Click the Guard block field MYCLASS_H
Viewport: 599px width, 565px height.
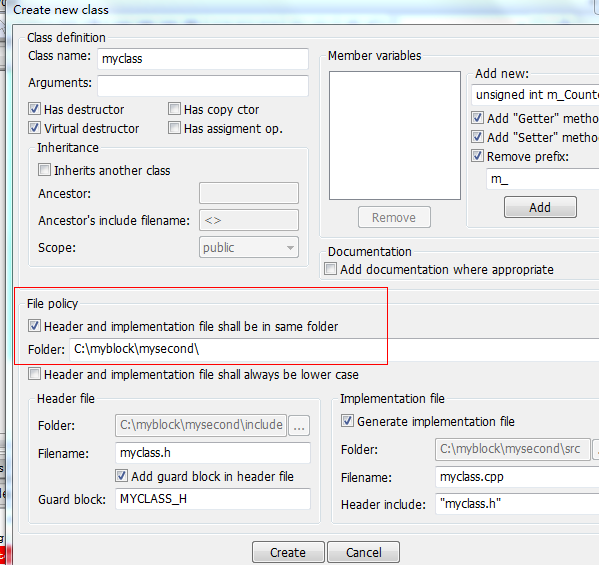[213, 499]
